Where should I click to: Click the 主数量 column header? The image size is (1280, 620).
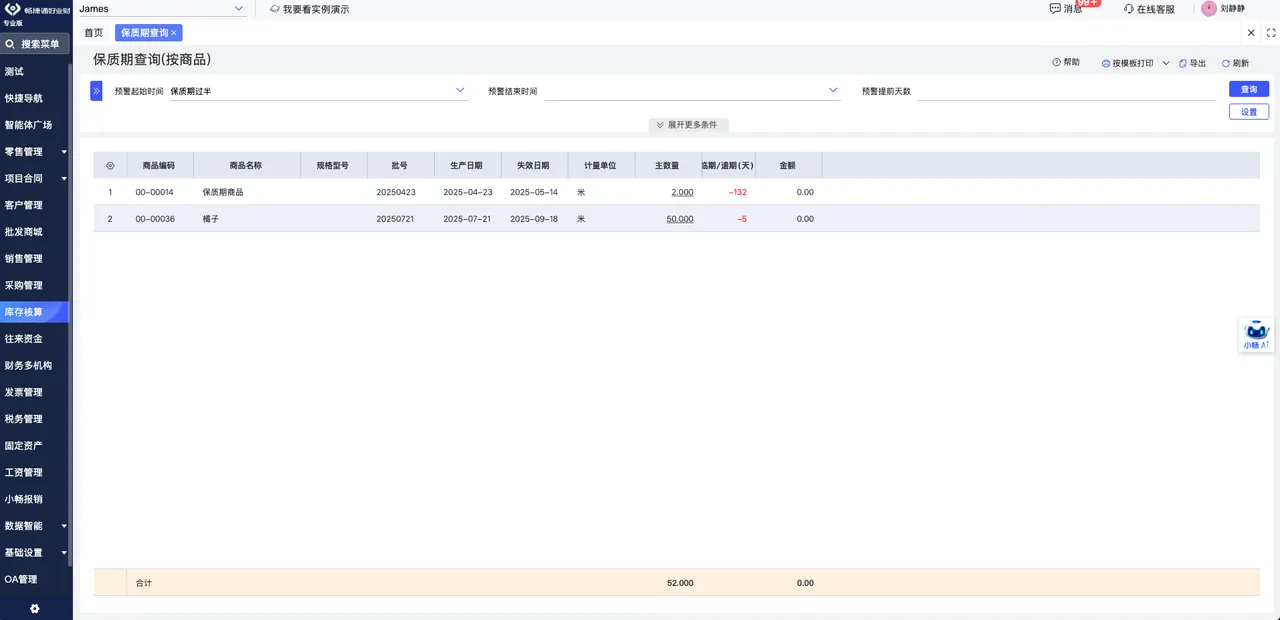[668, 165]
